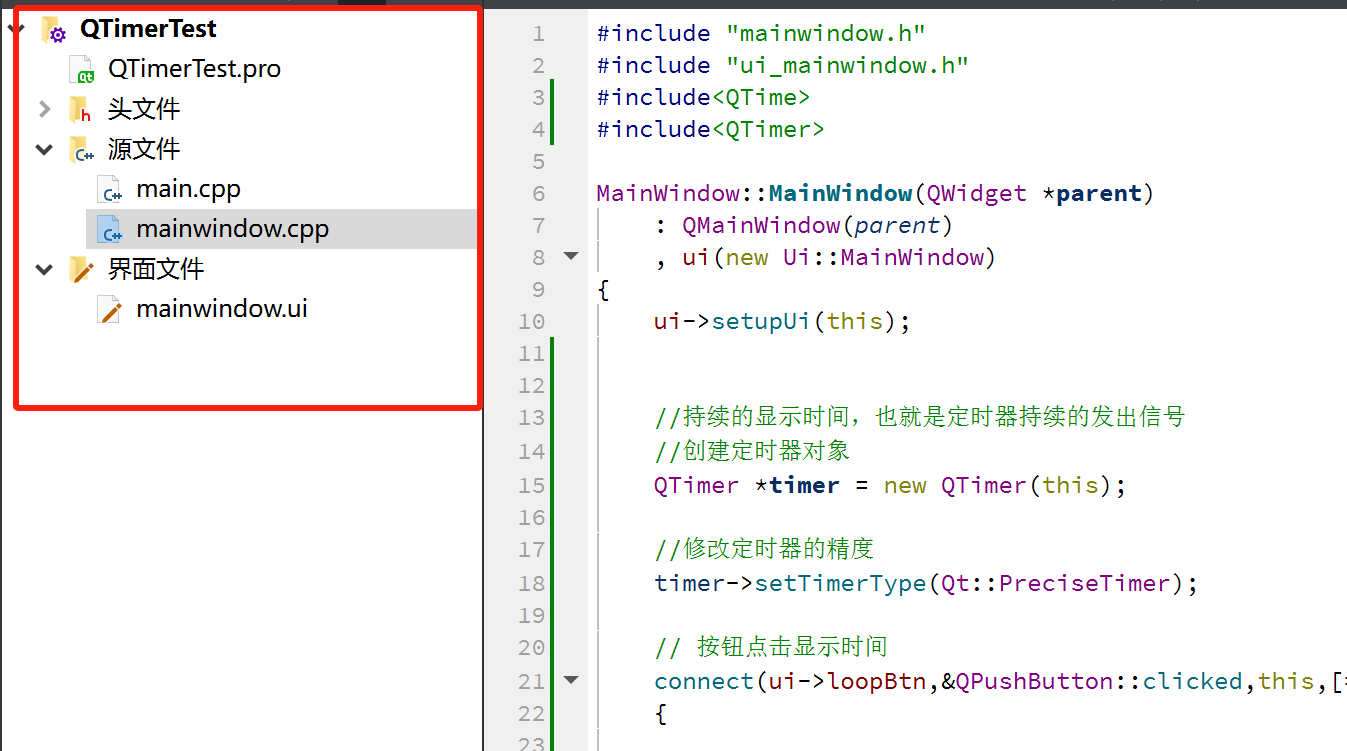Click the comment //修改定时器的精度
Screen dimensions: 1347x751
click(x=764, y=549)
